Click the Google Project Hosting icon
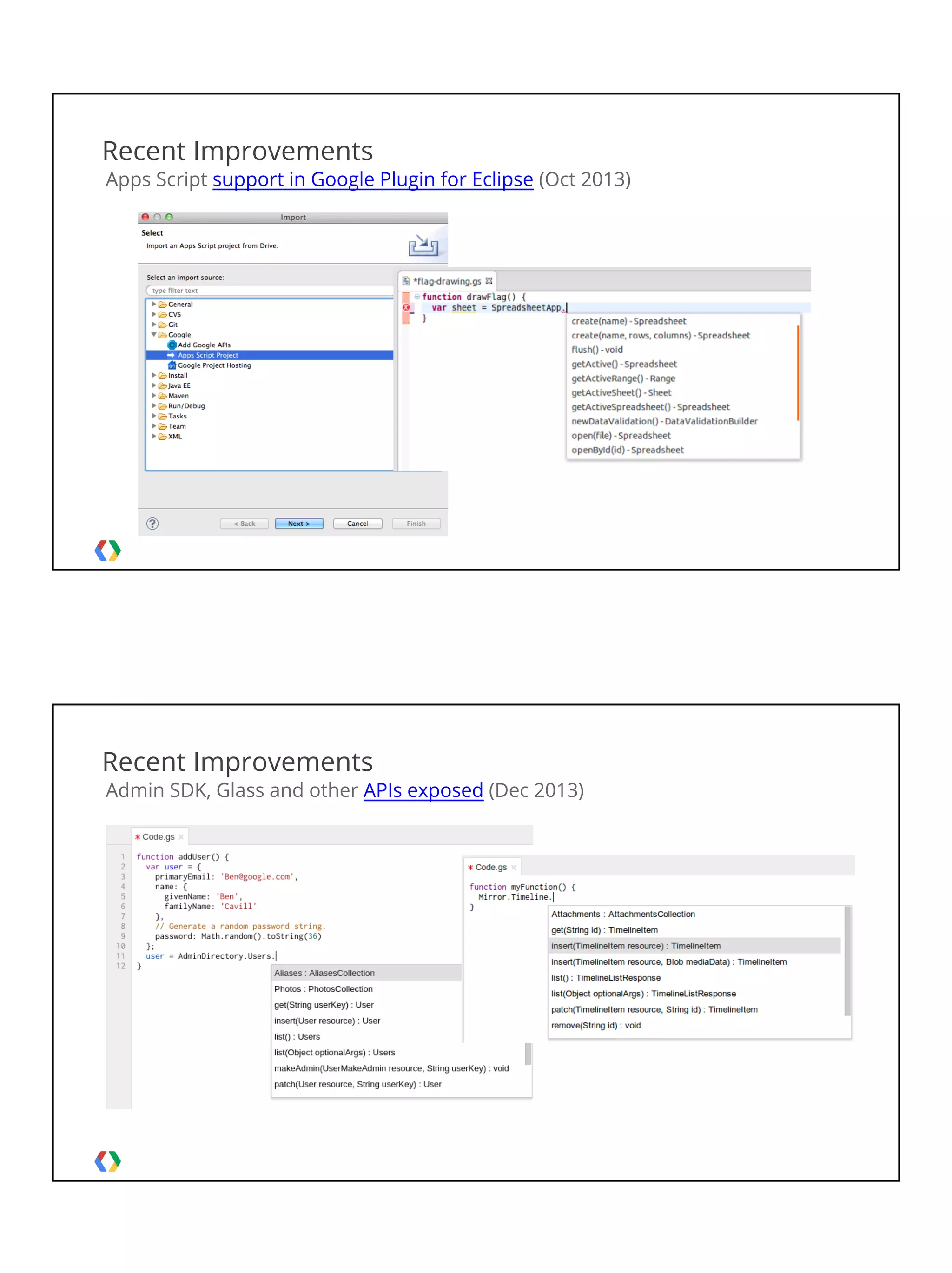 (x=172, y=365)
